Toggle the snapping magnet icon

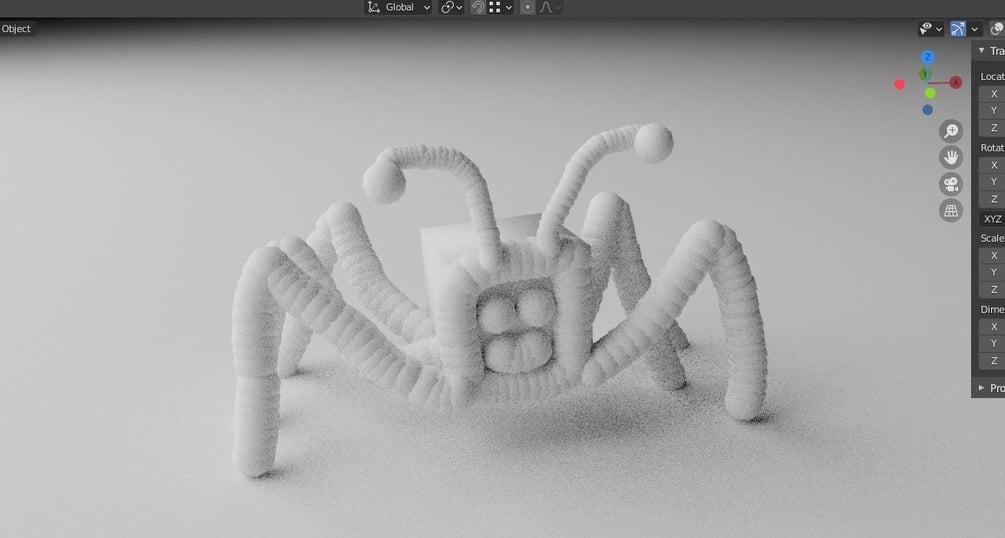pyautogui.click(x=478, y=8)
